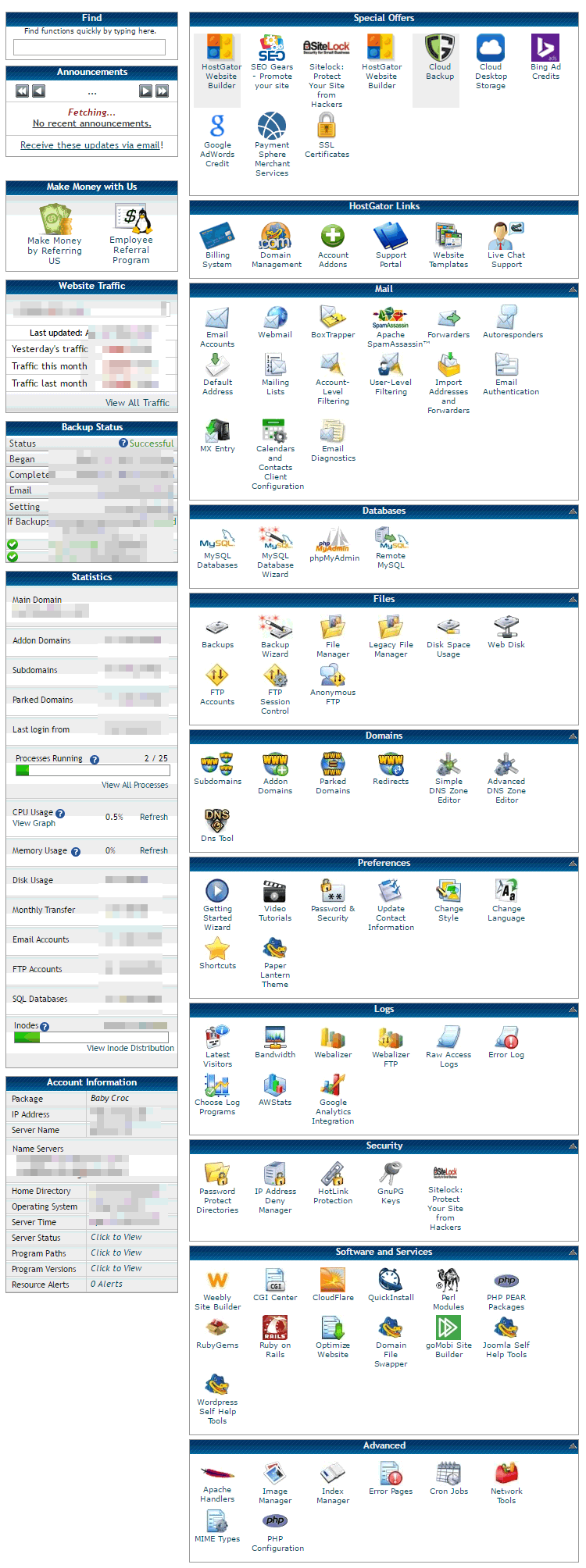Open Make Money by Referring Us
This screenshot has width=586, height=1568.
click(x=55, y=235)
